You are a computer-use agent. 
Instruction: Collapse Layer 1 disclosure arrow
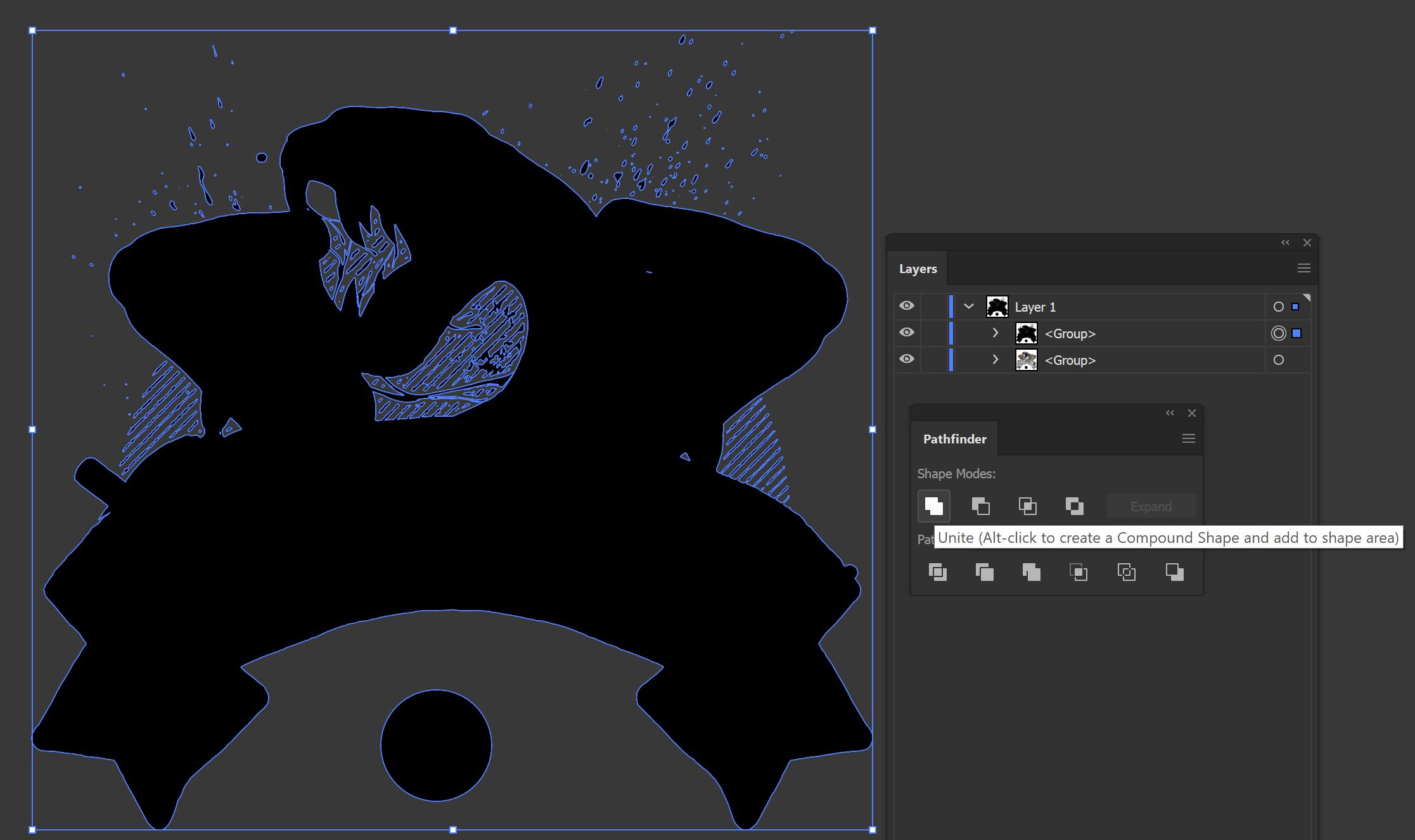click(969, 307)
